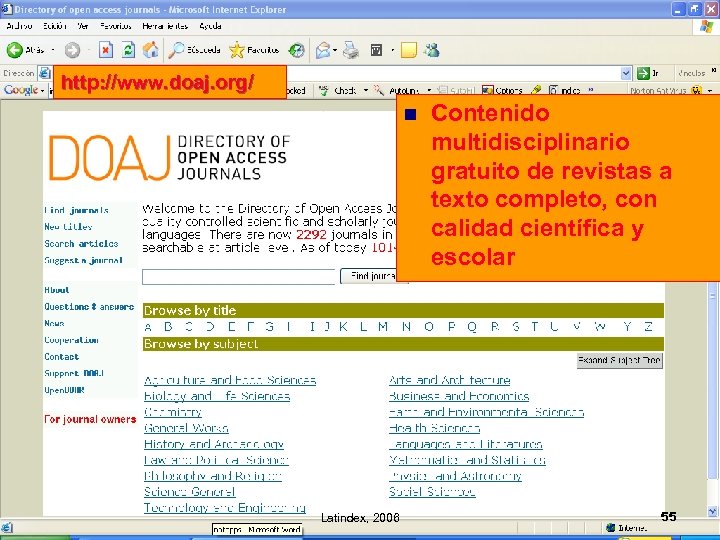720x540 pixels.
Task: Open the Home page icon
Action: (151, 50)
